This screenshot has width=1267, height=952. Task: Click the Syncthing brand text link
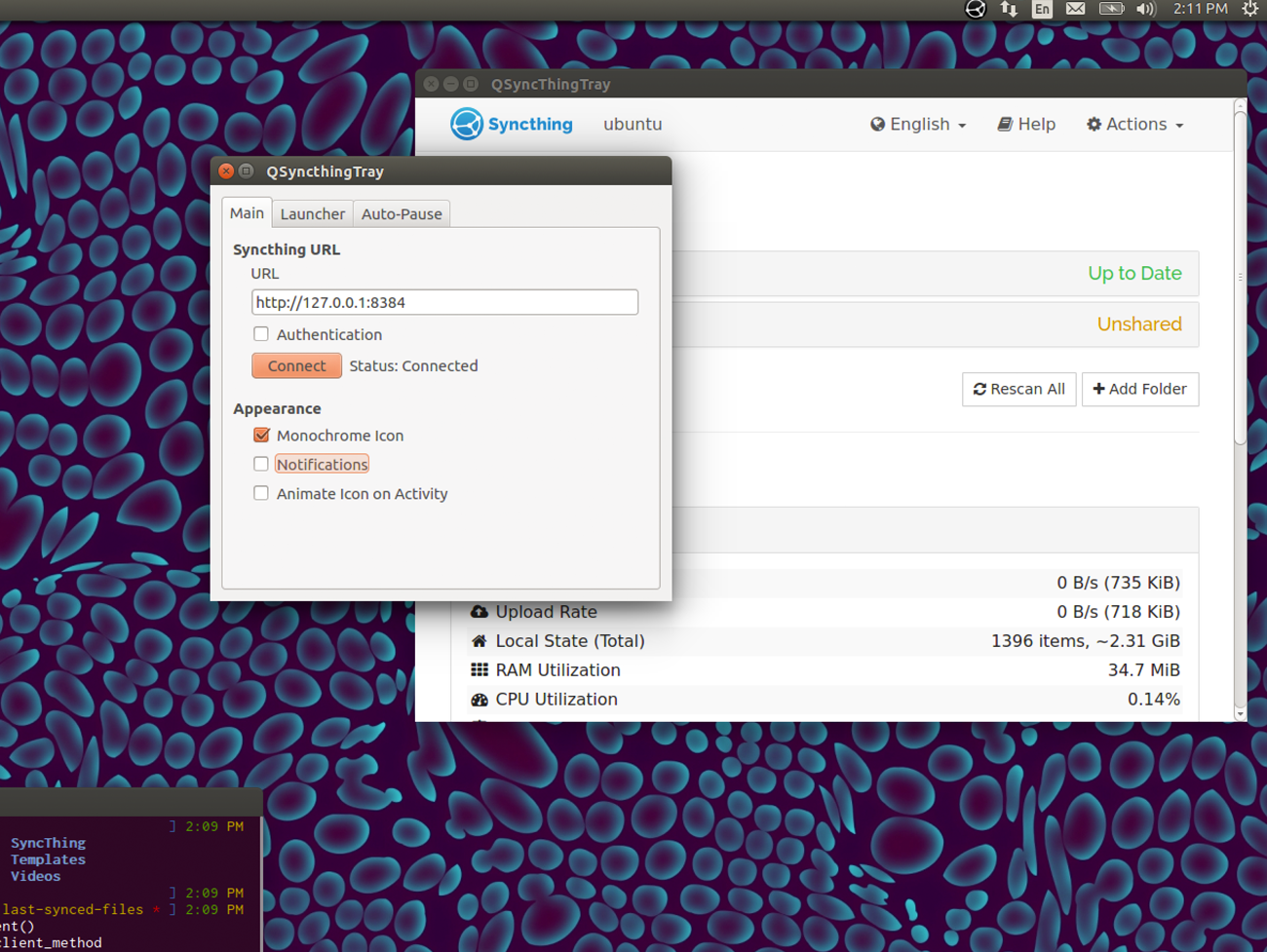[x=530, y=125]
